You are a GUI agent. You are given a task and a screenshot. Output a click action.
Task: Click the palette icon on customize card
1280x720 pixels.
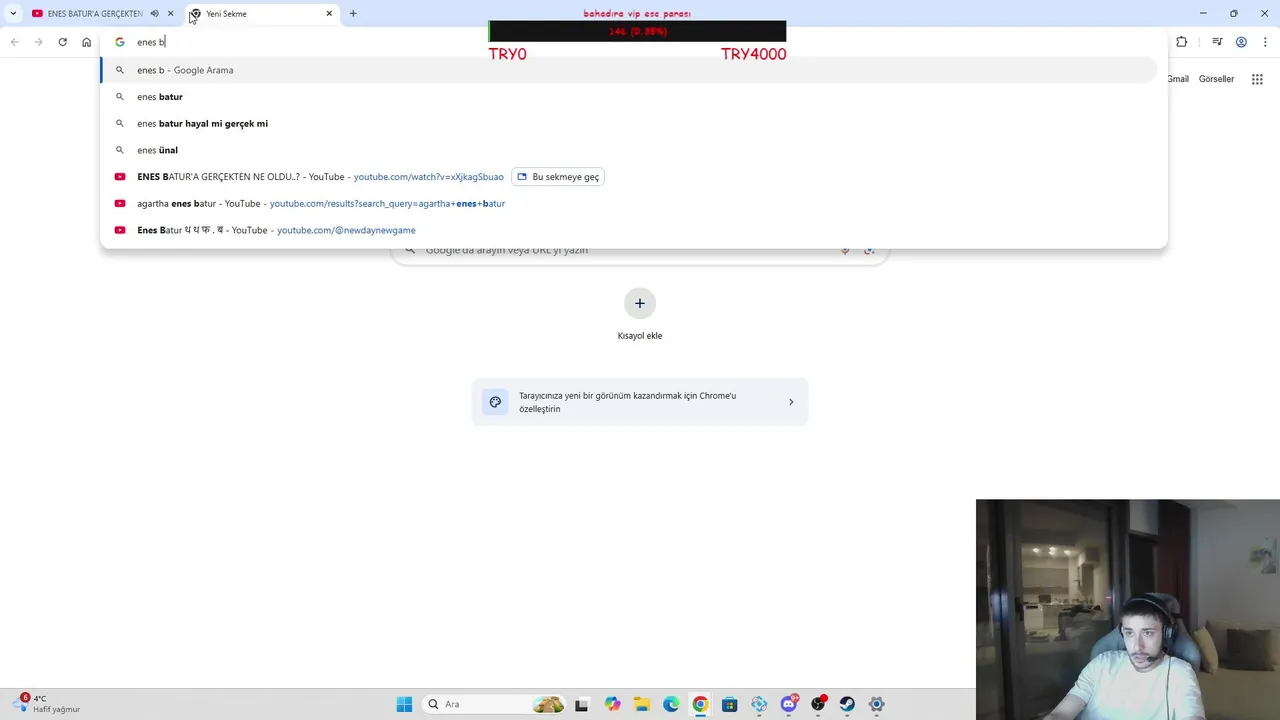coord(495,402)
